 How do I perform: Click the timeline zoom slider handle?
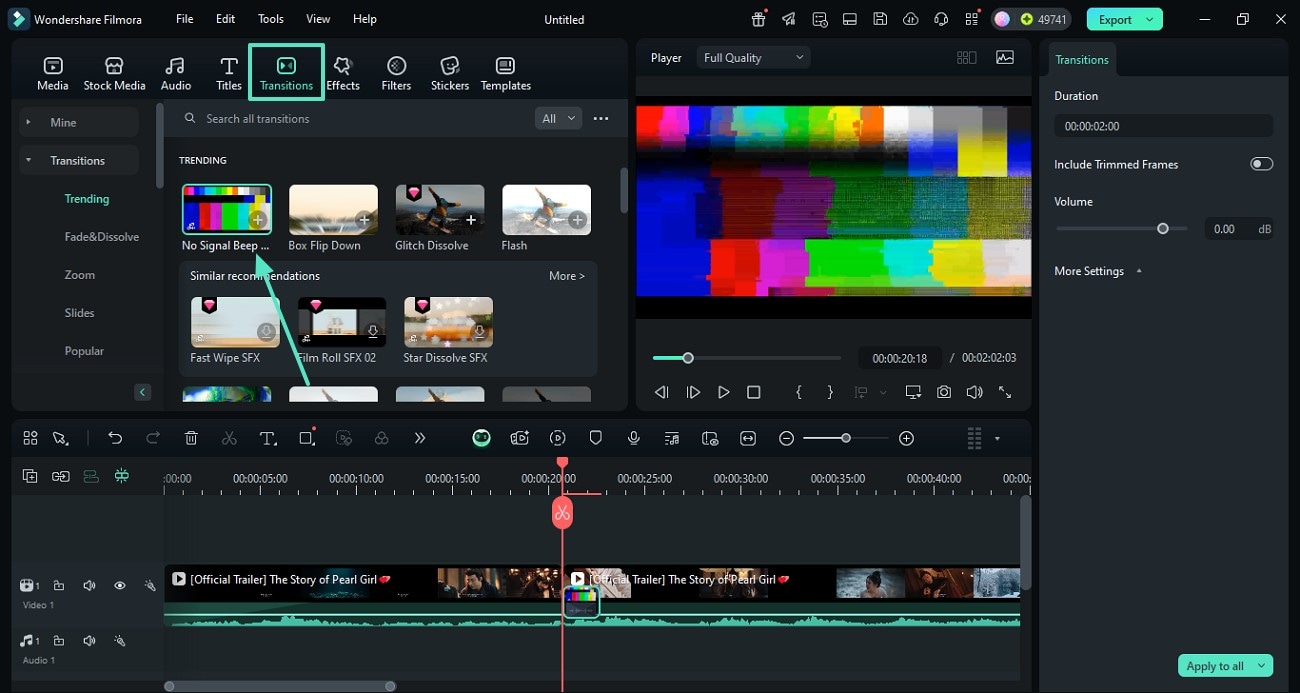(846, 438)
